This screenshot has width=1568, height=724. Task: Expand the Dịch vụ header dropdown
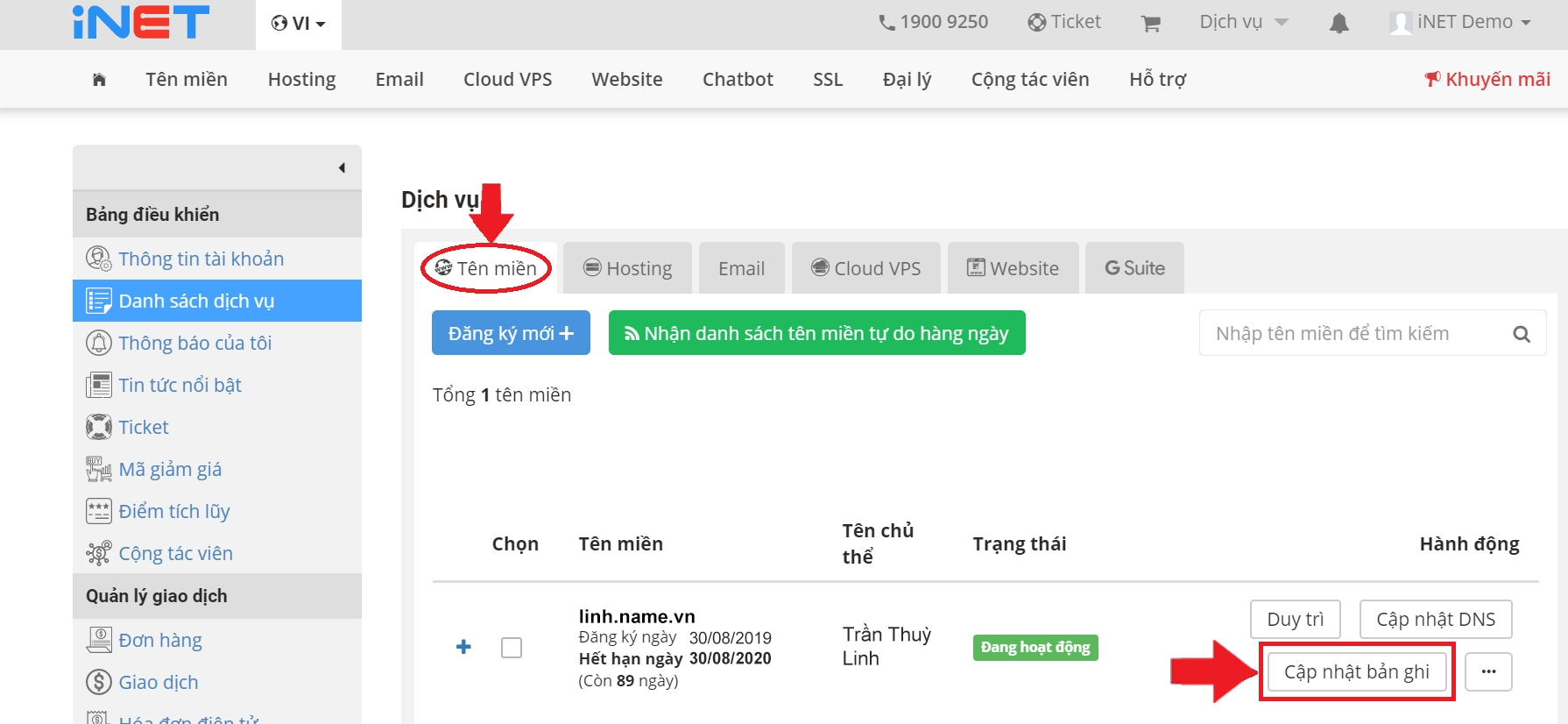pyautogui.click(x=1243, y=22)
